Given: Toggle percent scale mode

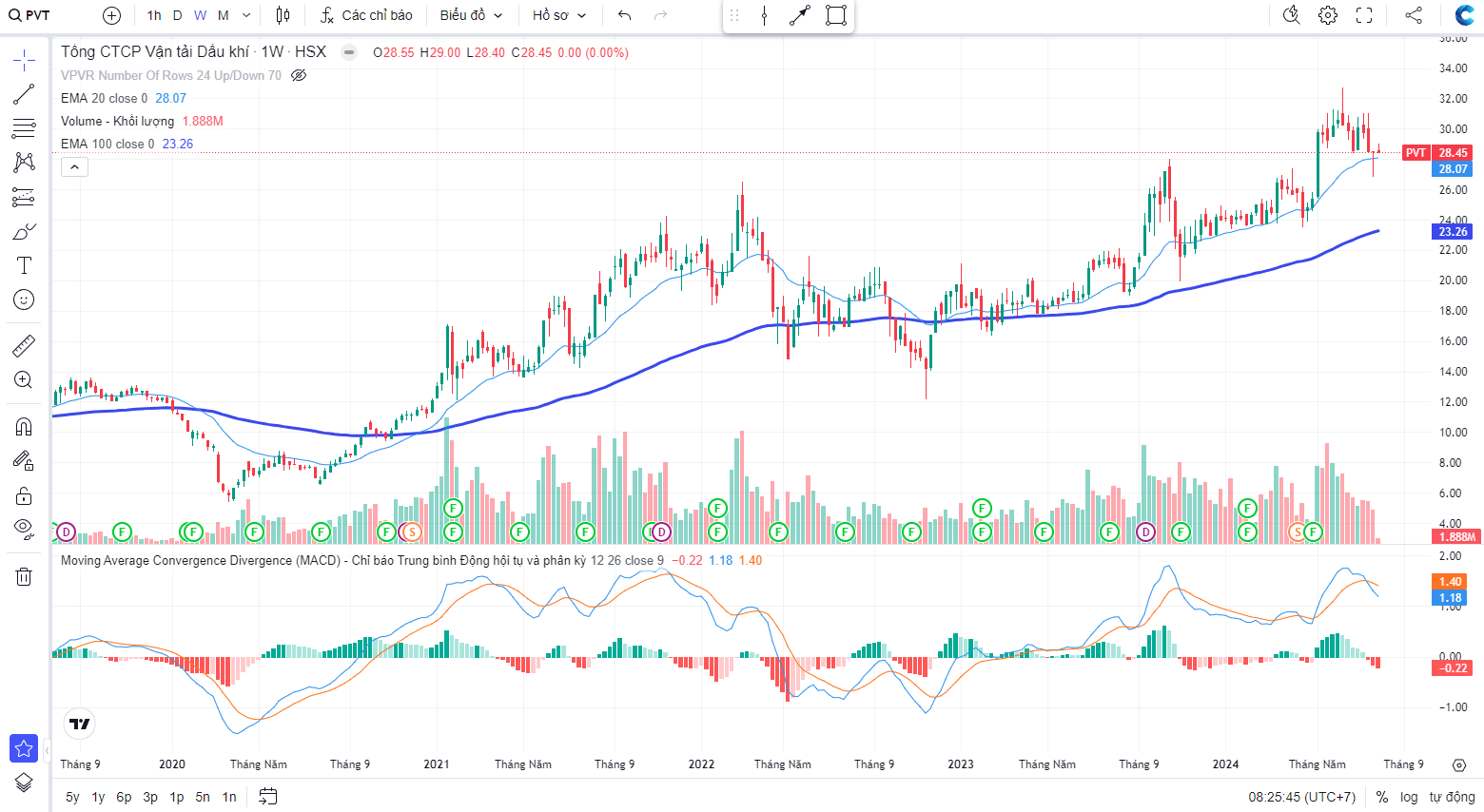Looking at the screenshot, I should 1382,797.
